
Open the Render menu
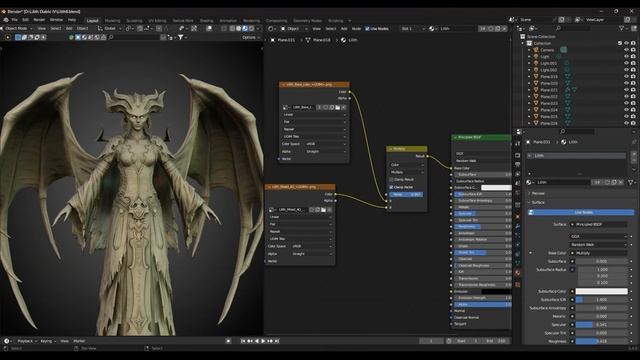click(x=39, y=20)
